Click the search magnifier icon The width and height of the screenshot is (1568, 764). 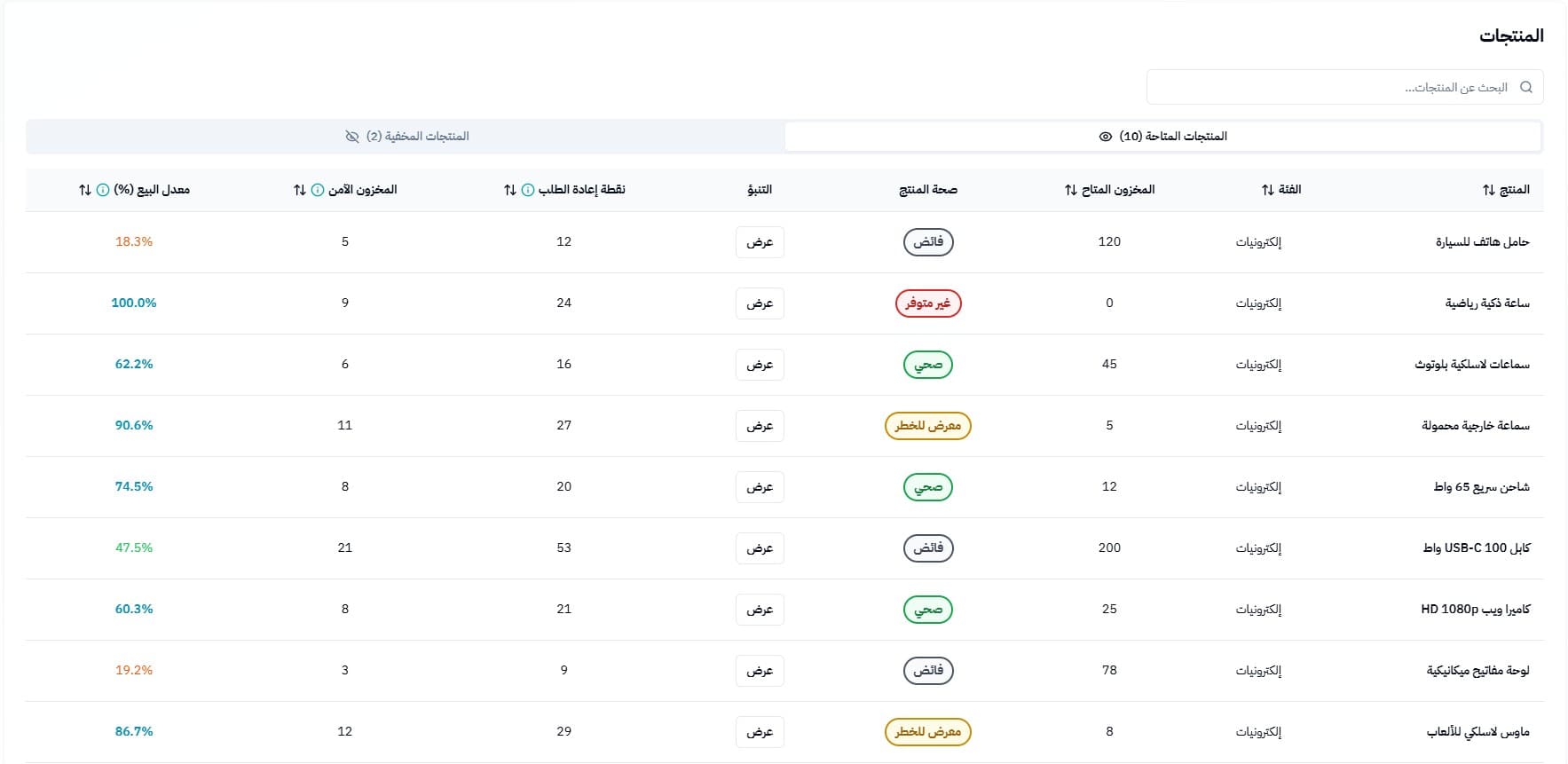[1526, 87]
